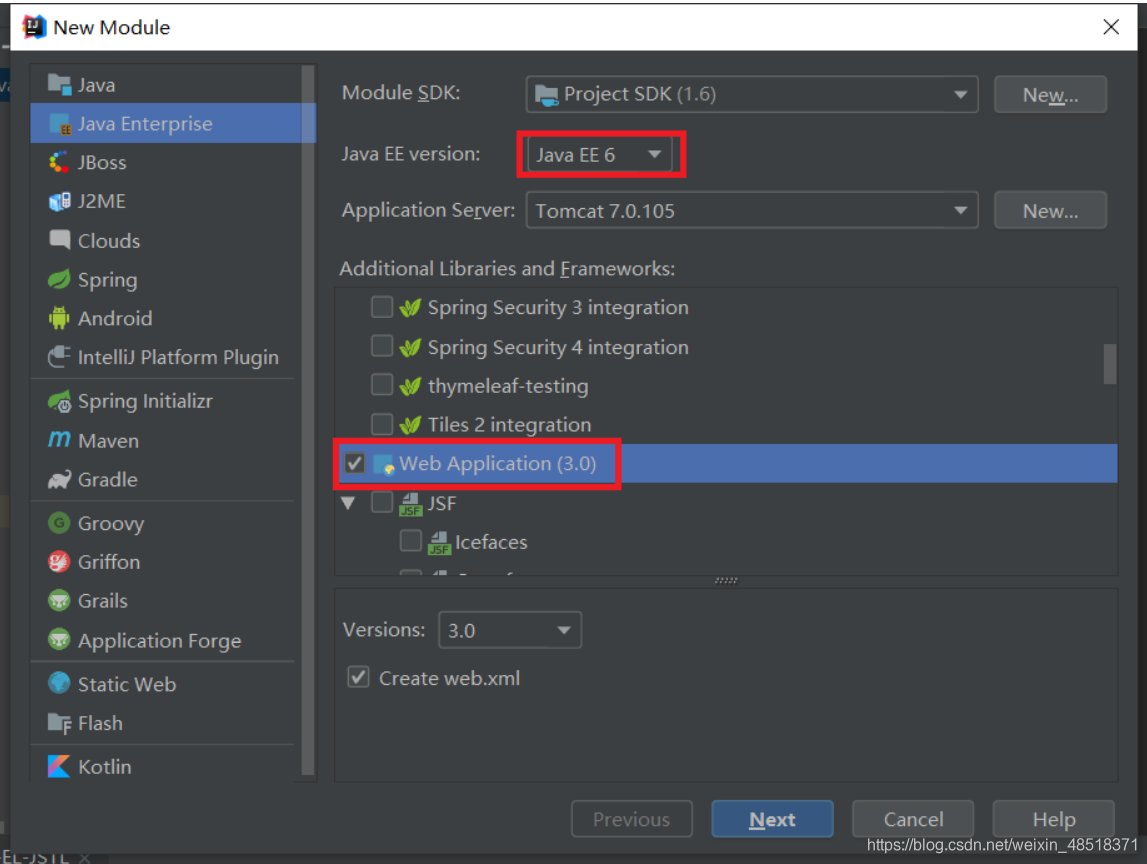Select Java Enterprise module type
The image size is (1147, 864).
click(x=173, y=124)
